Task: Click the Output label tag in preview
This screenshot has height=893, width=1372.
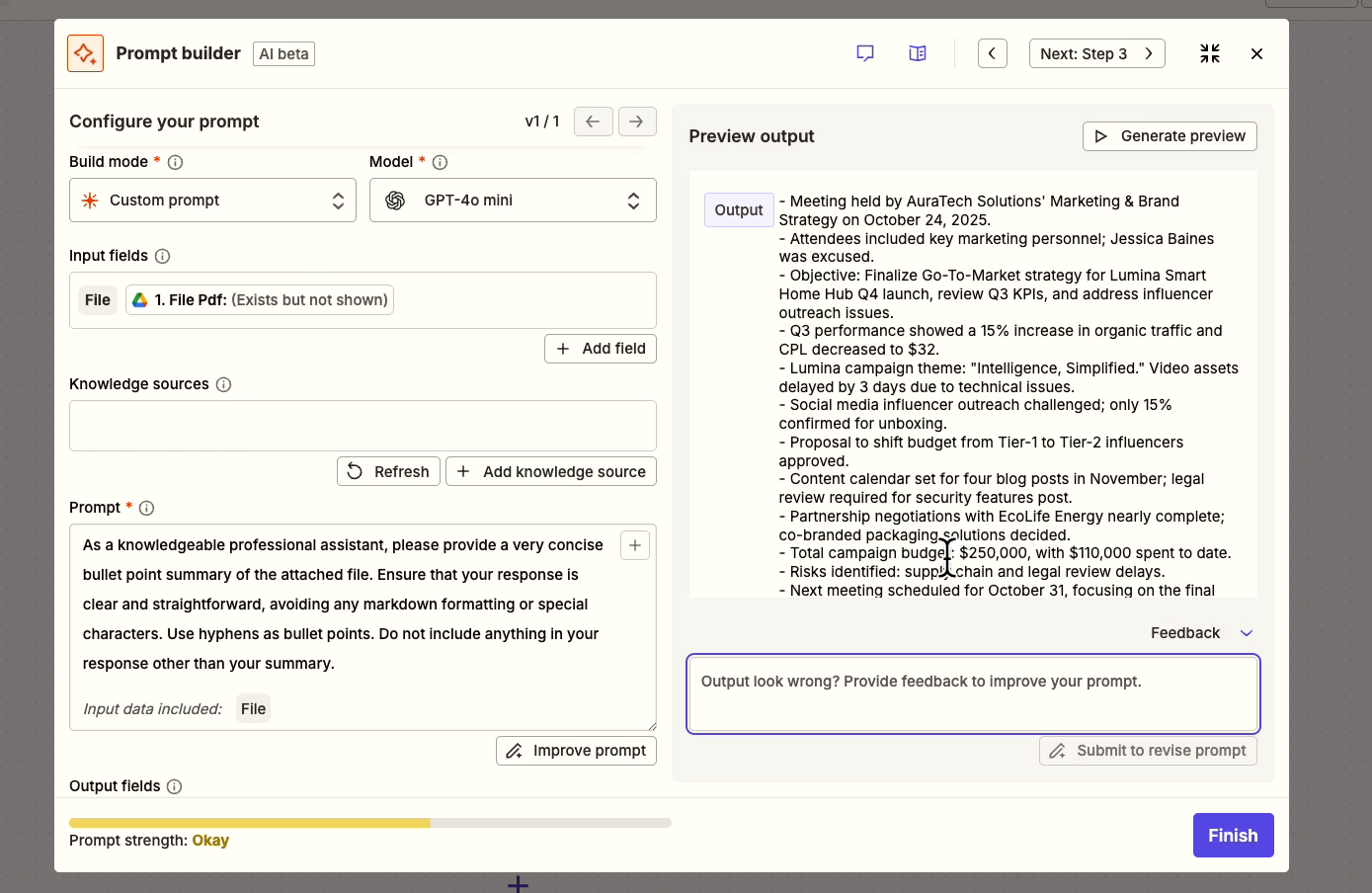Action: pos(739,210)
